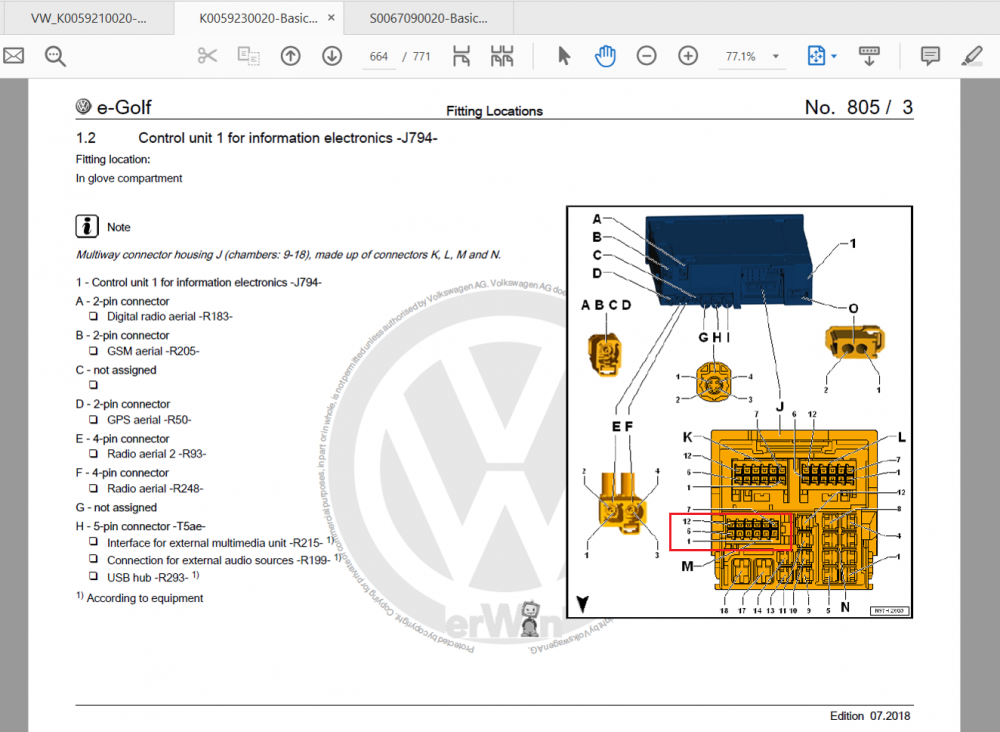Click the heading 'Control unit 1 for information electronics -J794-'
The width and height of the screenshot is (1000, 732).
coord(288,138)
